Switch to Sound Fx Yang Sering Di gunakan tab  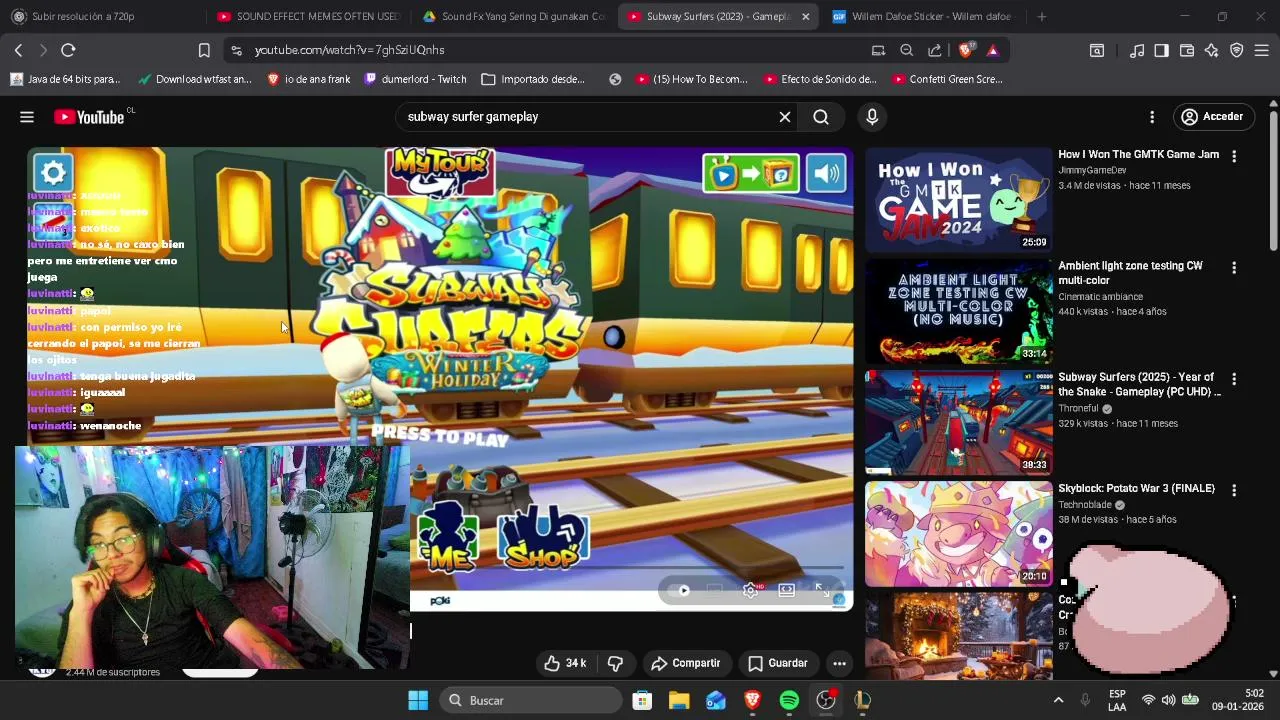(x=513, y=16)
